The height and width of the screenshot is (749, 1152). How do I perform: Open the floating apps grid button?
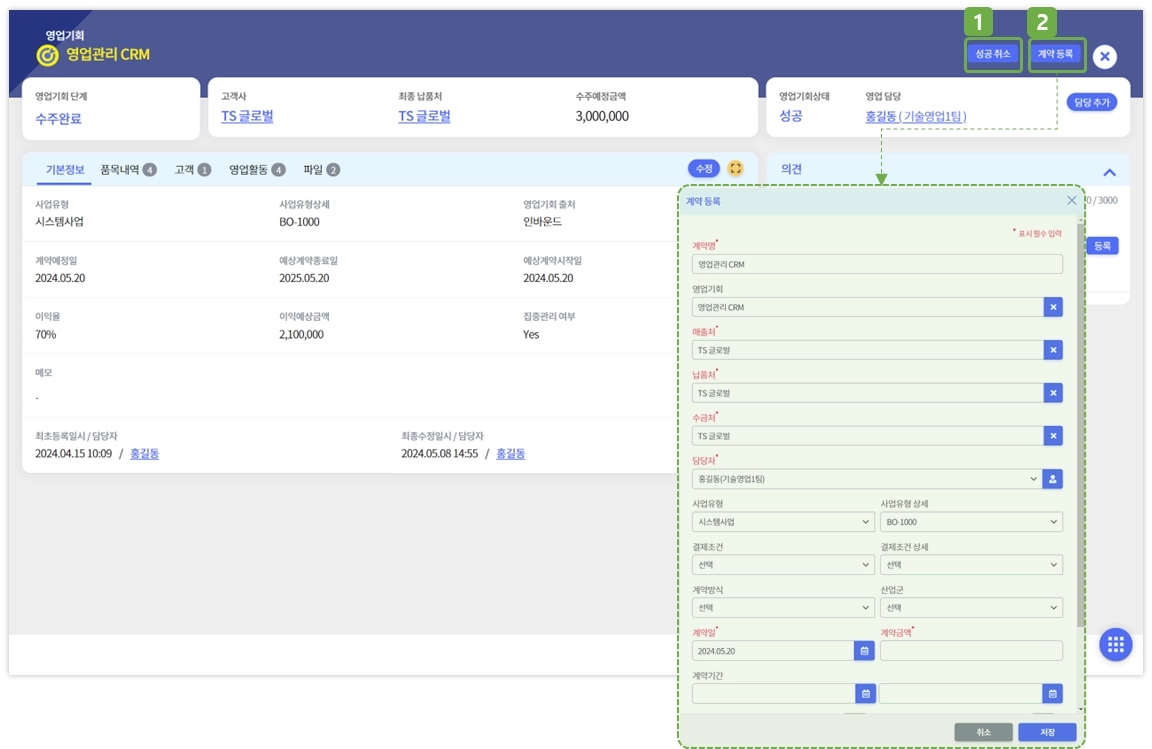click(1115, 645)
